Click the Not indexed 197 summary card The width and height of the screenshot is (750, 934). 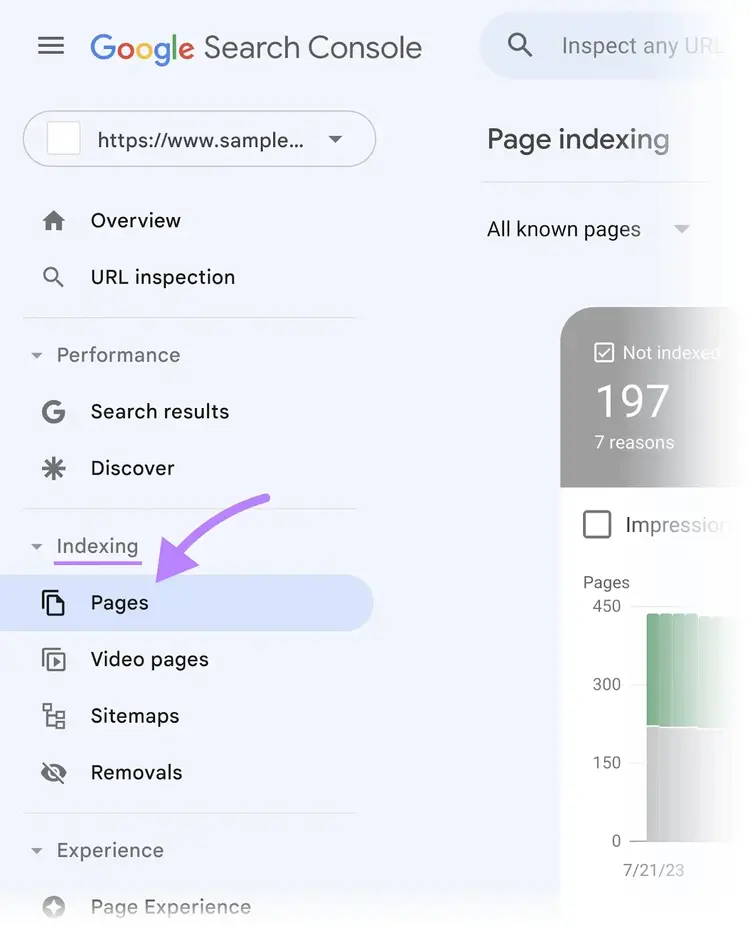pyautogui.click(x=649, y=397)
